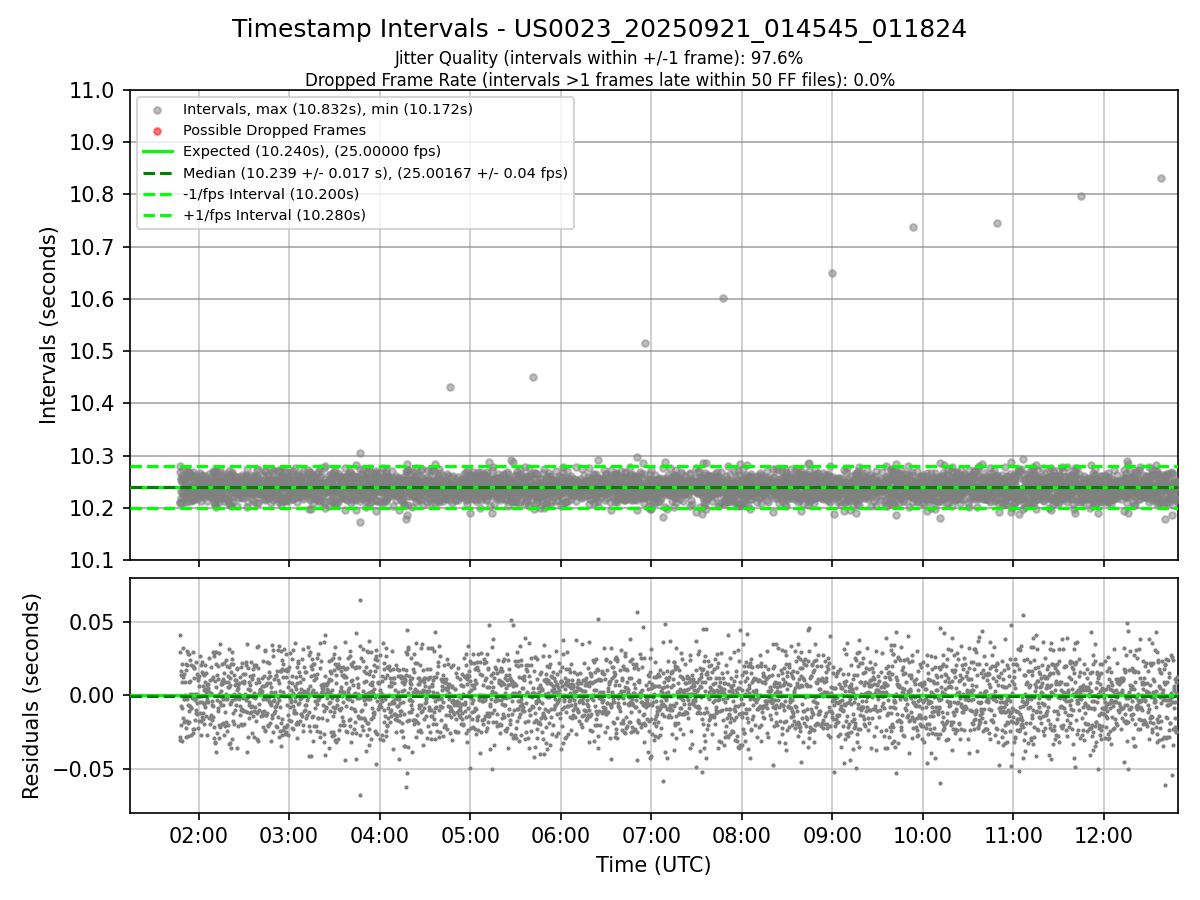1200x900 pixels.
Task: Select the outlier point near 10.8 at 11:45
Action: point(1081,196)
